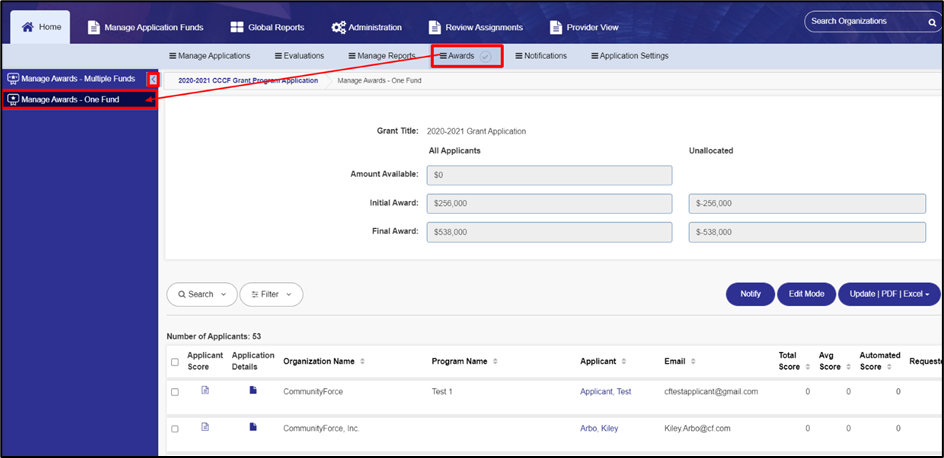Click the 'Number of Applicants: 53' text
Image resolution: width=944 pixels, height=458 pixels.
pyautogui.click(x=214, y=336)
